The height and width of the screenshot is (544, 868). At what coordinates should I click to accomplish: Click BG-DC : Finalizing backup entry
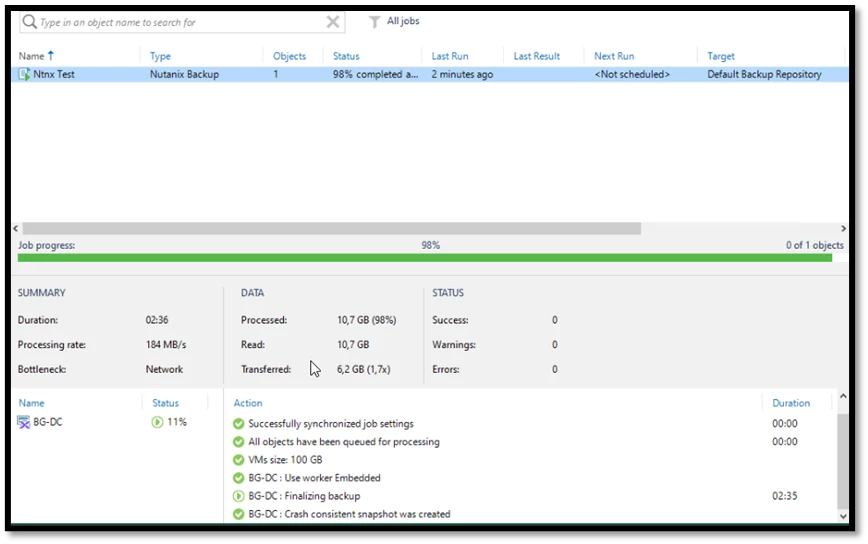[304, 496]
